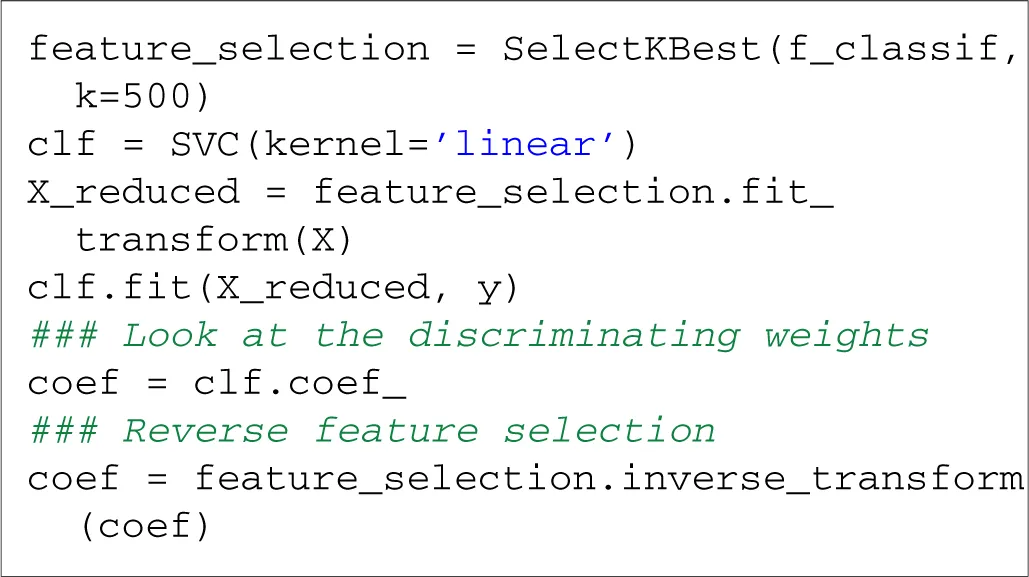Click the 'inverse_transform' method name
The width and height of the screenshot is (1029, 577).
(821, 479)
